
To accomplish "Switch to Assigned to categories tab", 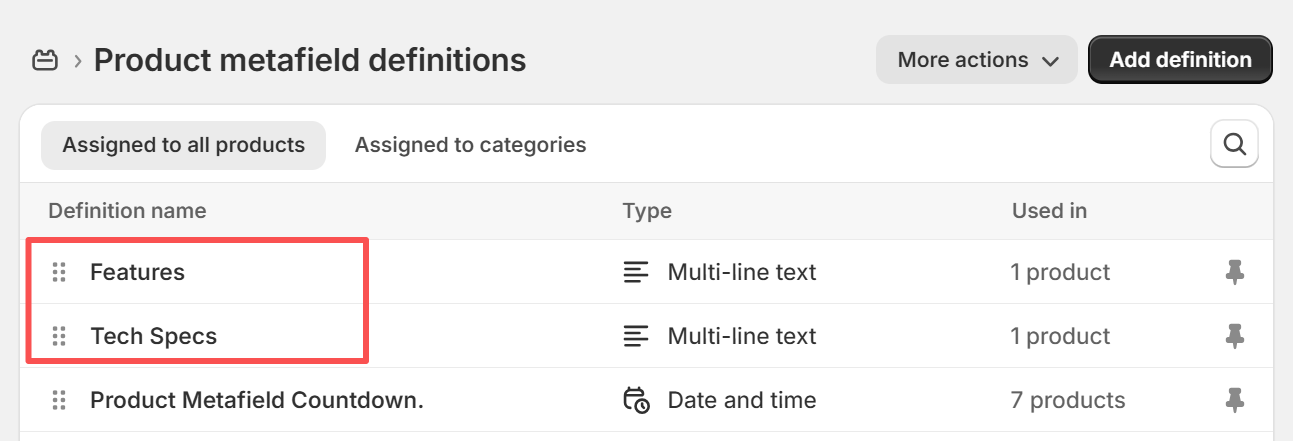I will (x=470, y=145).
